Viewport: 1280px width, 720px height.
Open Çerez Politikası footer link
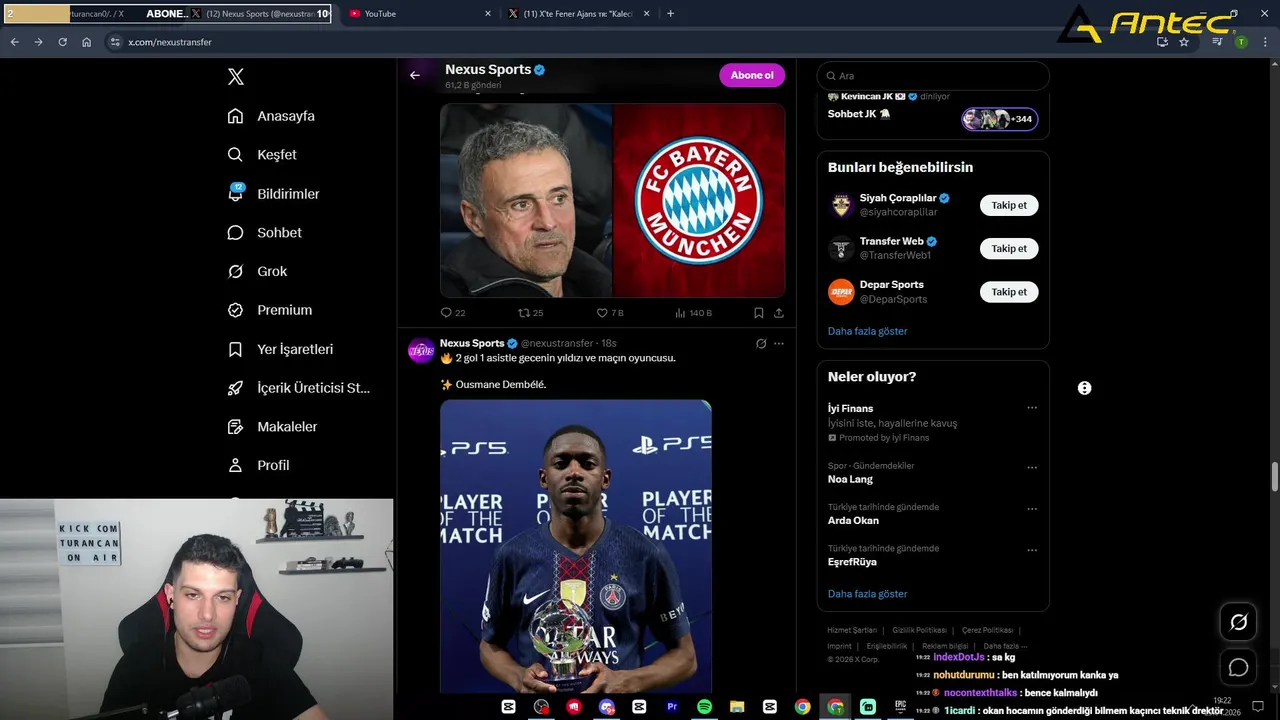coord(987,630)
